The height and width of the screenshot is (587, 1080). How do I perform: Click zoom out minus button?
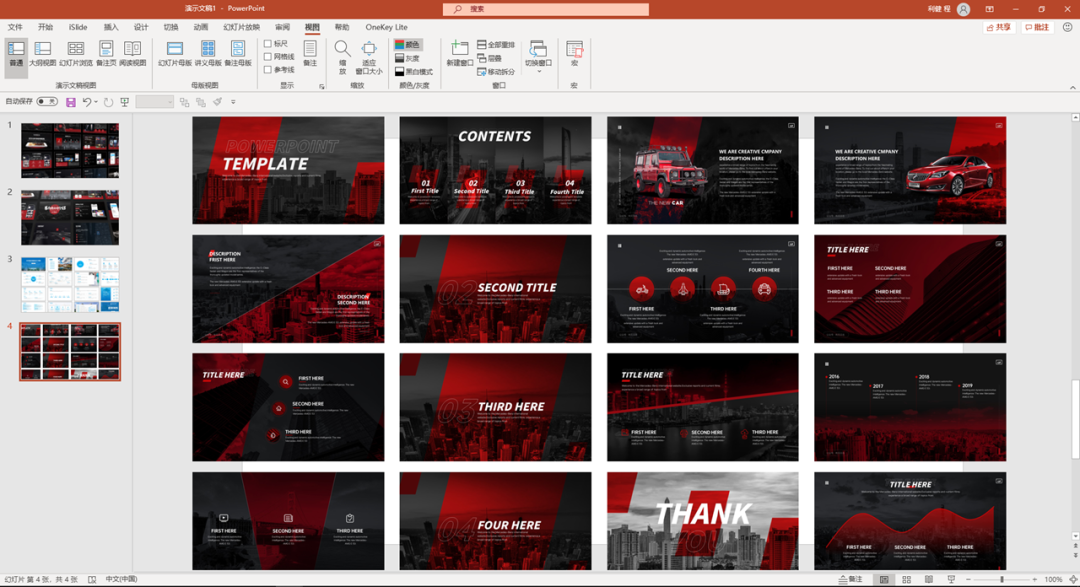click(x=968, y=579)
